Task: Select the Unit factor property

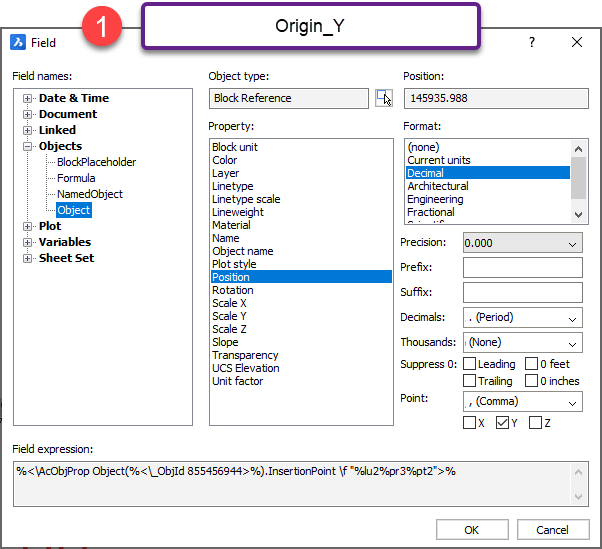Action: 301,381
